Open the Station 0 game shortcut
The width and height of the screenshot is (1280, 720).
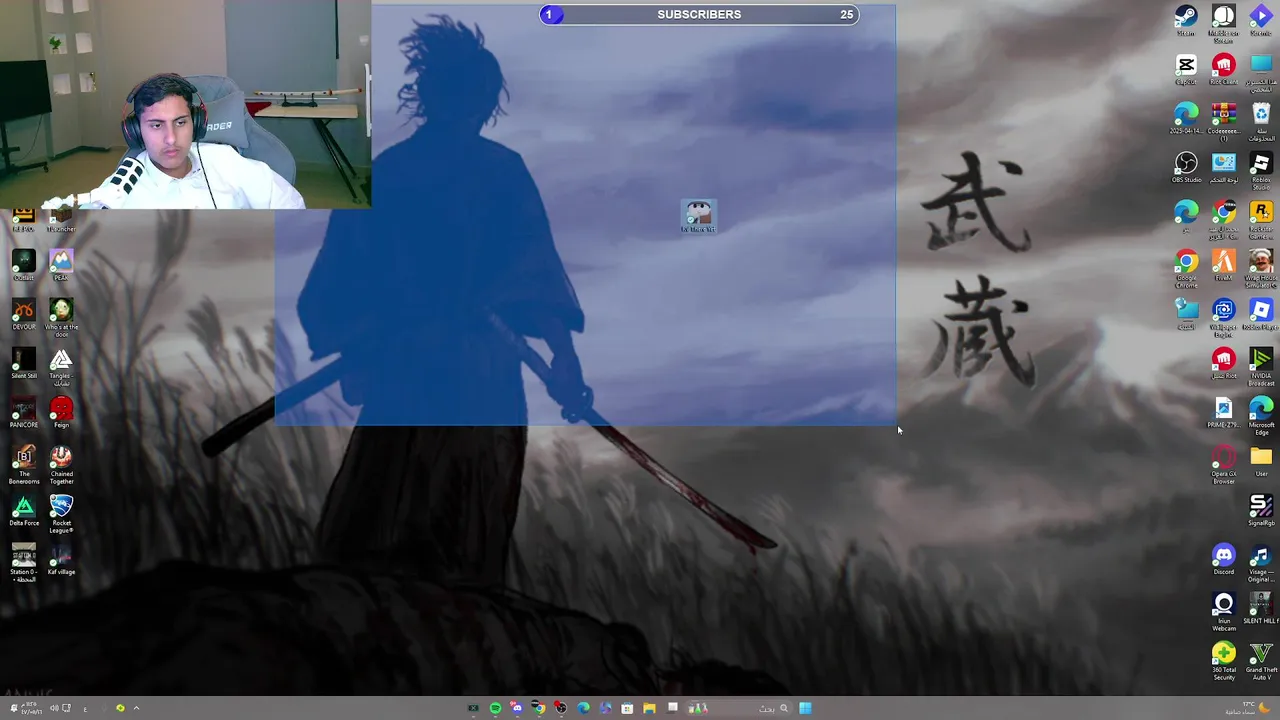pyautogui.click(x=24, y=563)
